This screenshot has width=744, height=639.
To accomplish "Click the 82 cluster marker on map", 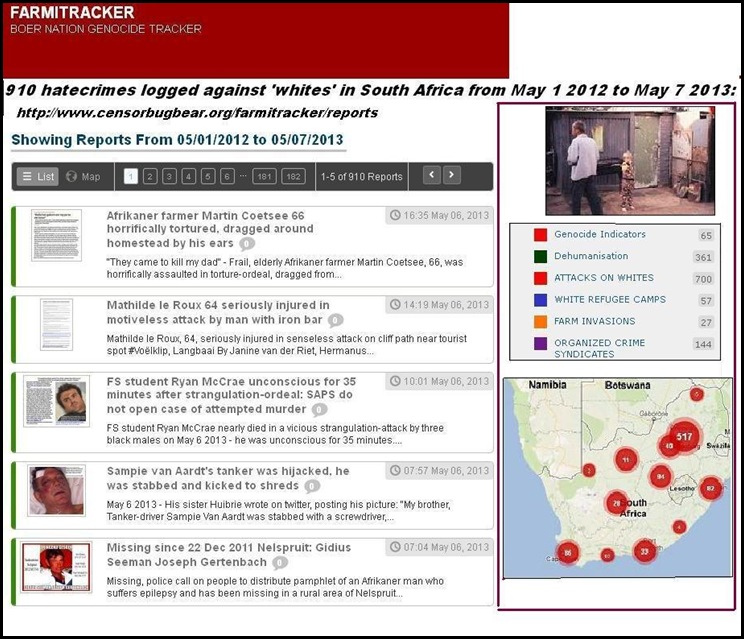I will 711,489.
